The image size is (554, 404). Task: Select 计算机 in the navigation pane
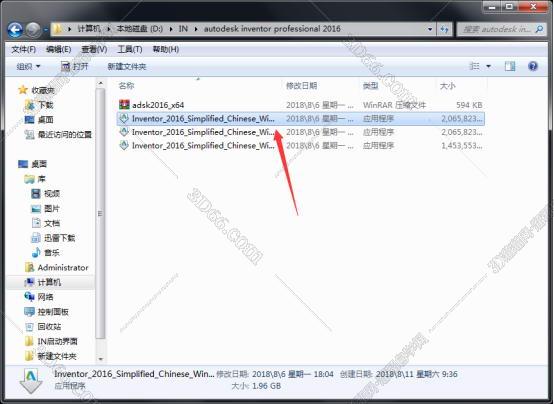point(49,282)
